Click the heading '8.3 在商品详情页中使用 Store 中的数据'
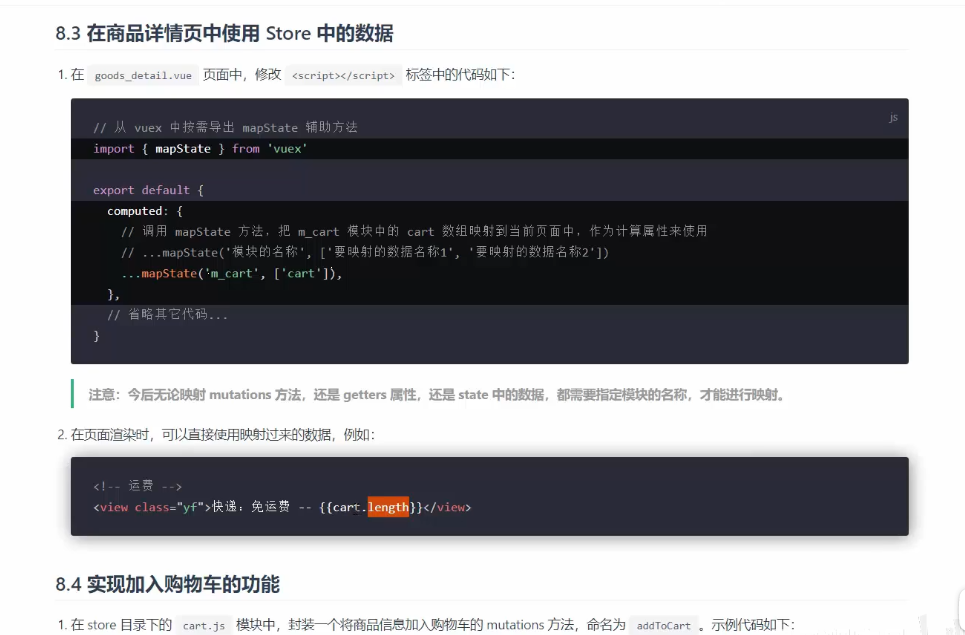 pyautogui.click(x=224, y=33)
